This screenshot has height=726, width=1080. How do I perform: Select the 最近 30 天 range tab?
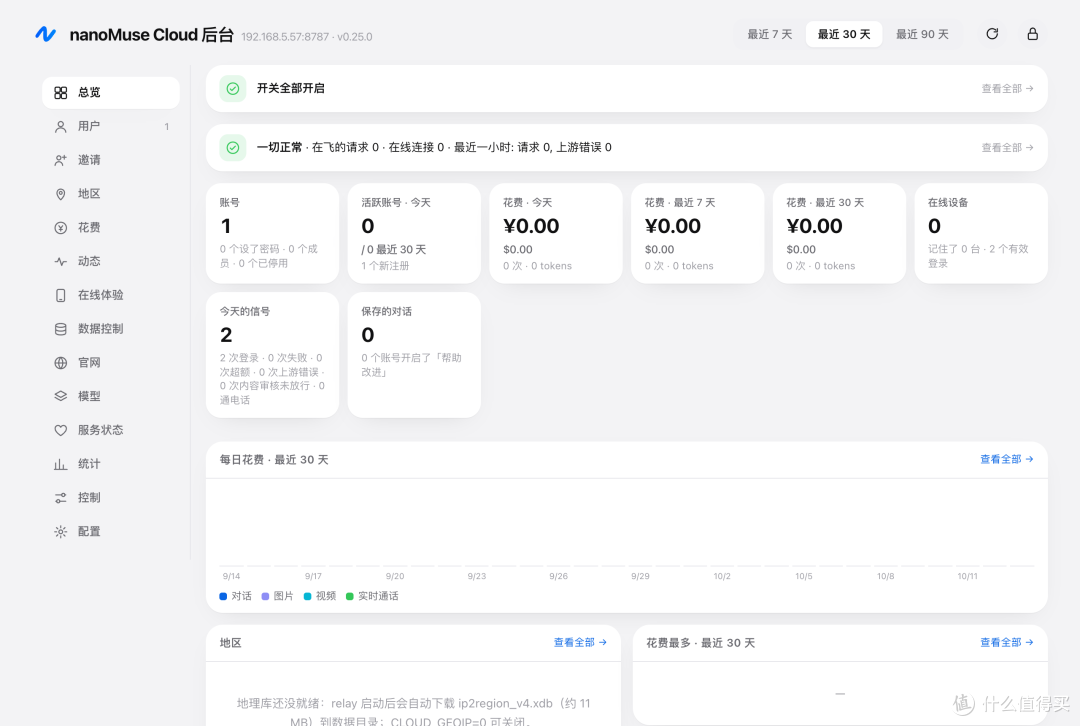pos(844,34)
